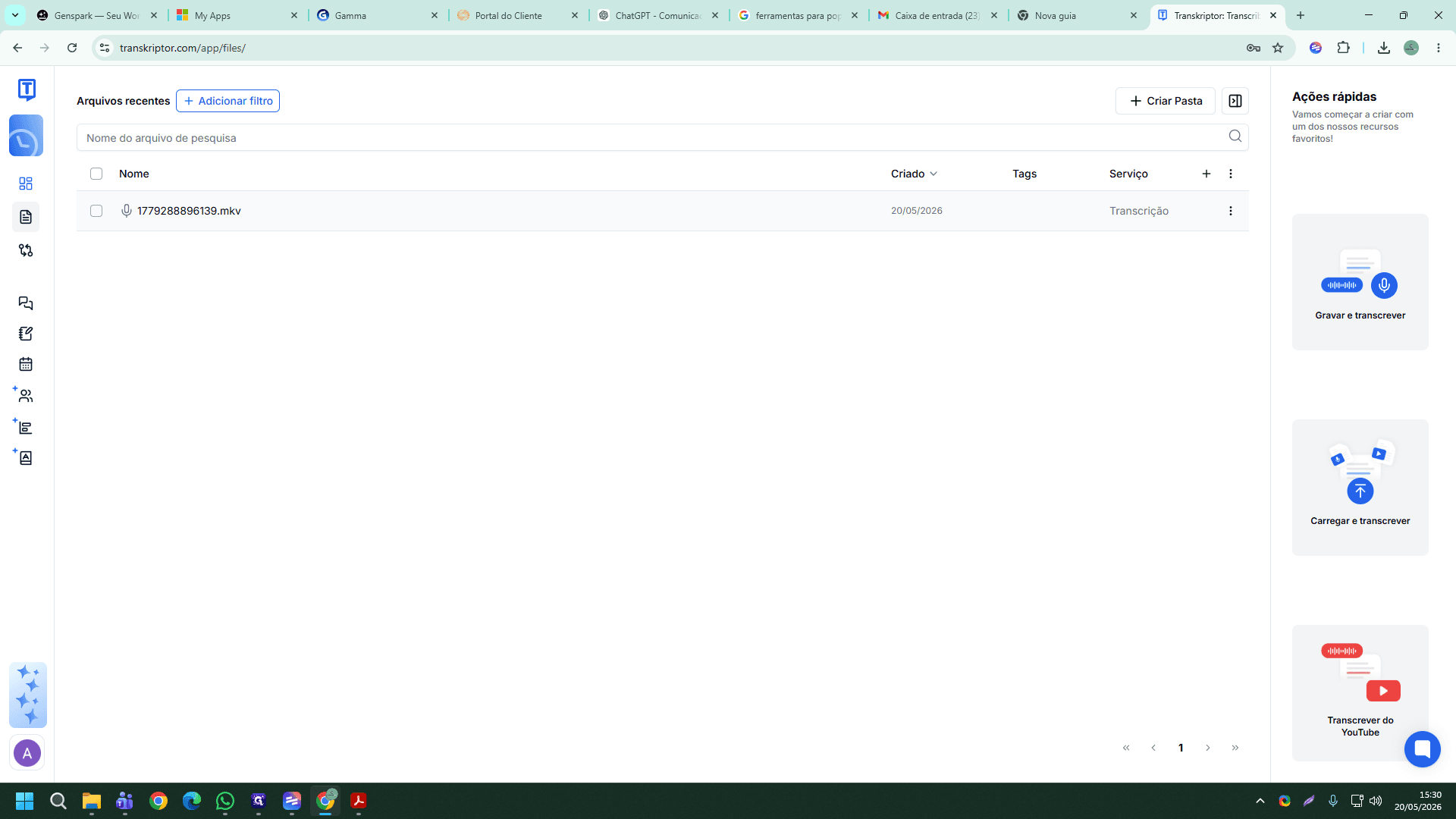
Task: Click the Chrome address bar URL
Action: [x=183, y=48]
